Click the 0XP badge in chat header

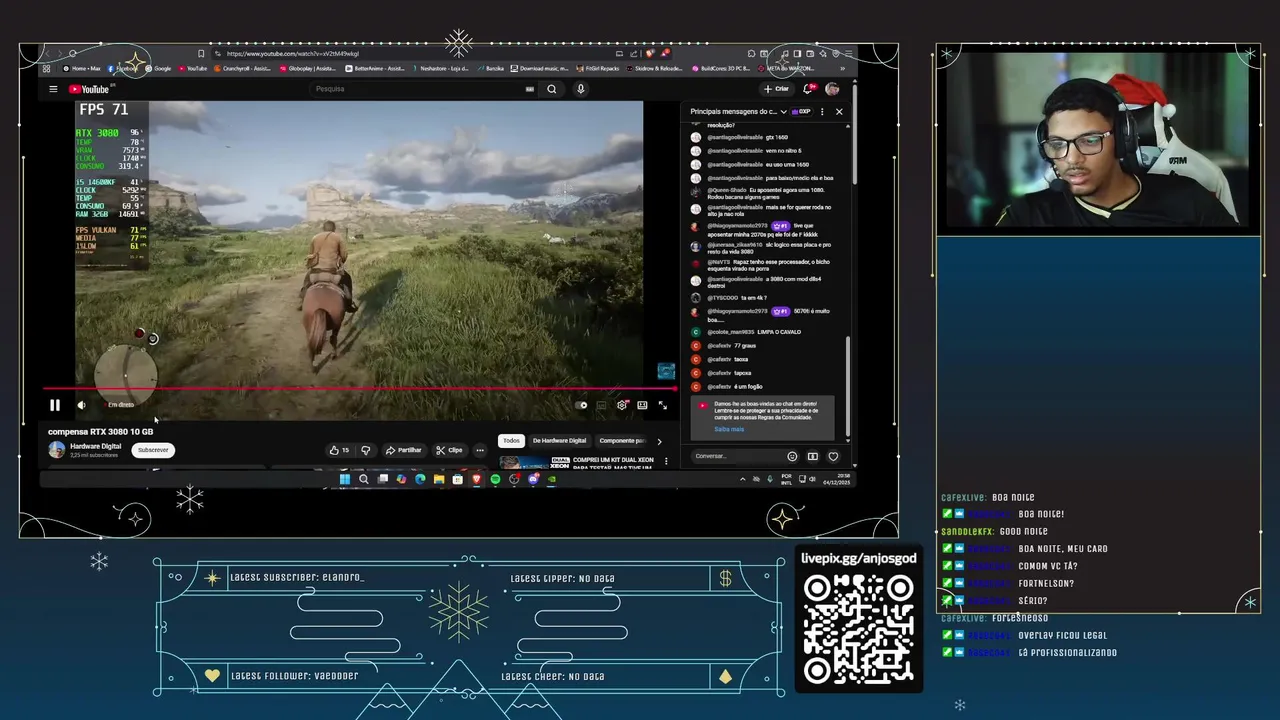[x=802, y=112]
